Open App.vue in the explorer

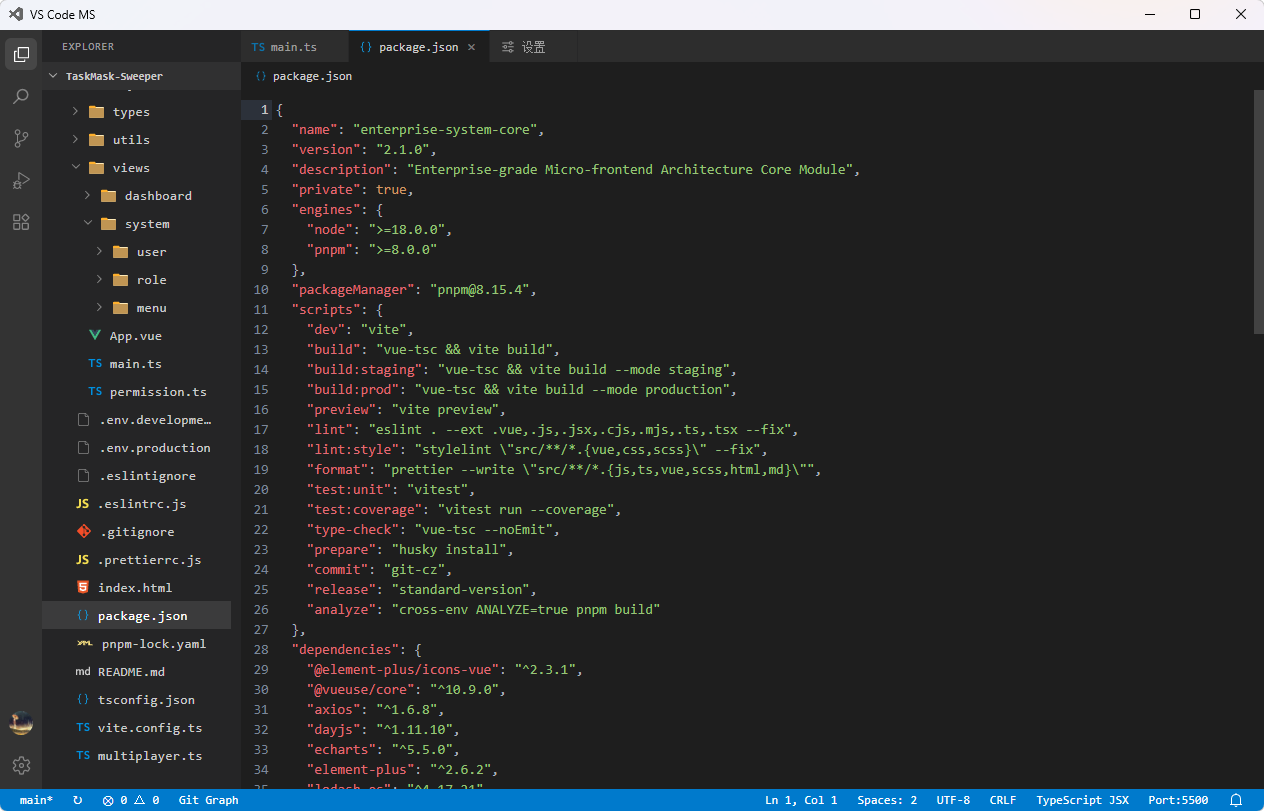click(136, 336)
